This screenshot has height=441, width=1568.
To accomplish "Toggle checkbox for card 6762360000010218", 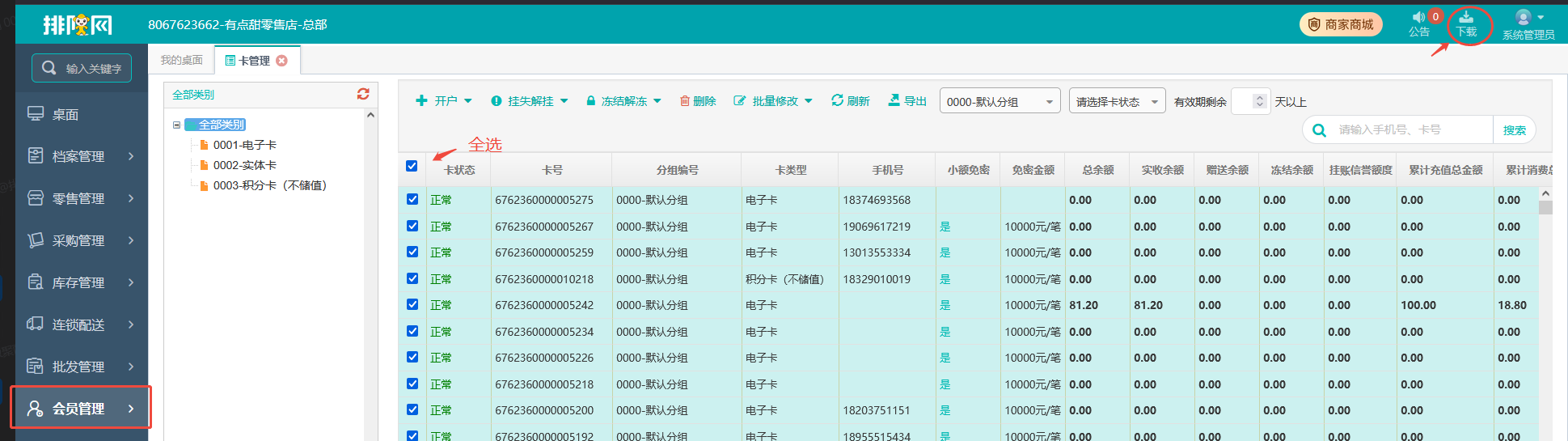I will (412, 278).
